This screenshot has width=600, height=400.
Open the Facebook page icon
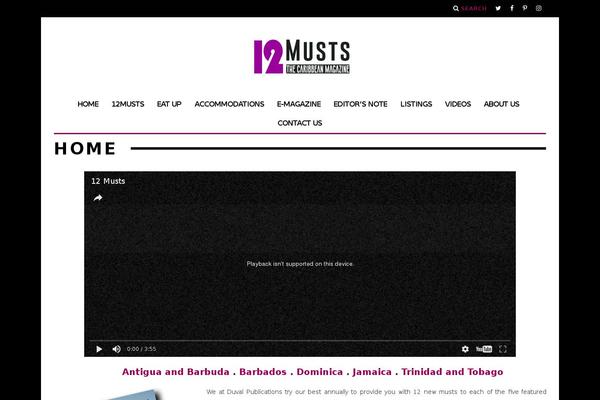pyautogui.click(x=512, y=8)
